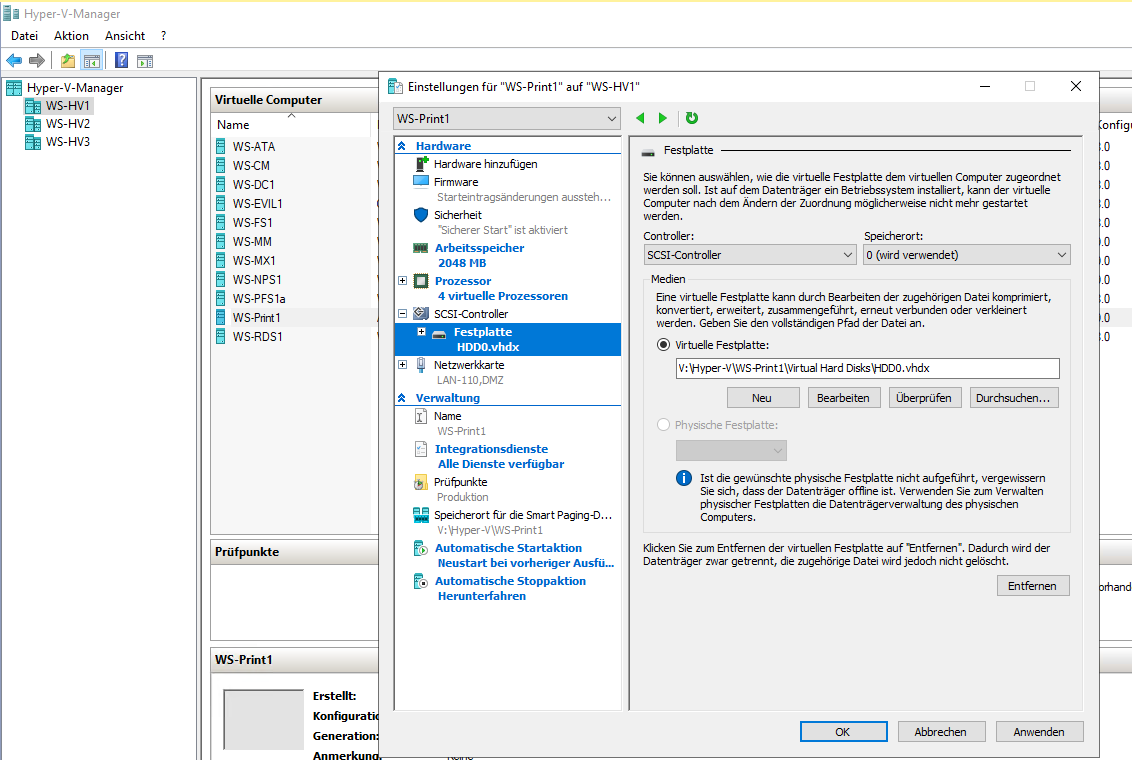Open the Controller SCSI-Controller dropdown
Image resolution: width=1132 pixels, height=760 pixels.
click(749, 255)
